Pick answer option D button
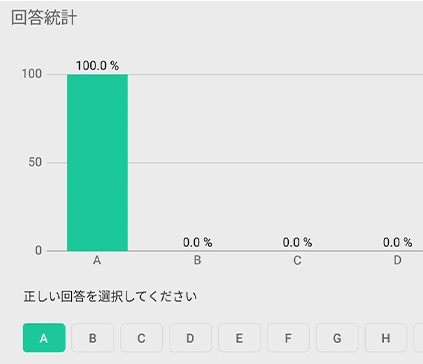Screen dimensions: 423x364 click(190, 338)
